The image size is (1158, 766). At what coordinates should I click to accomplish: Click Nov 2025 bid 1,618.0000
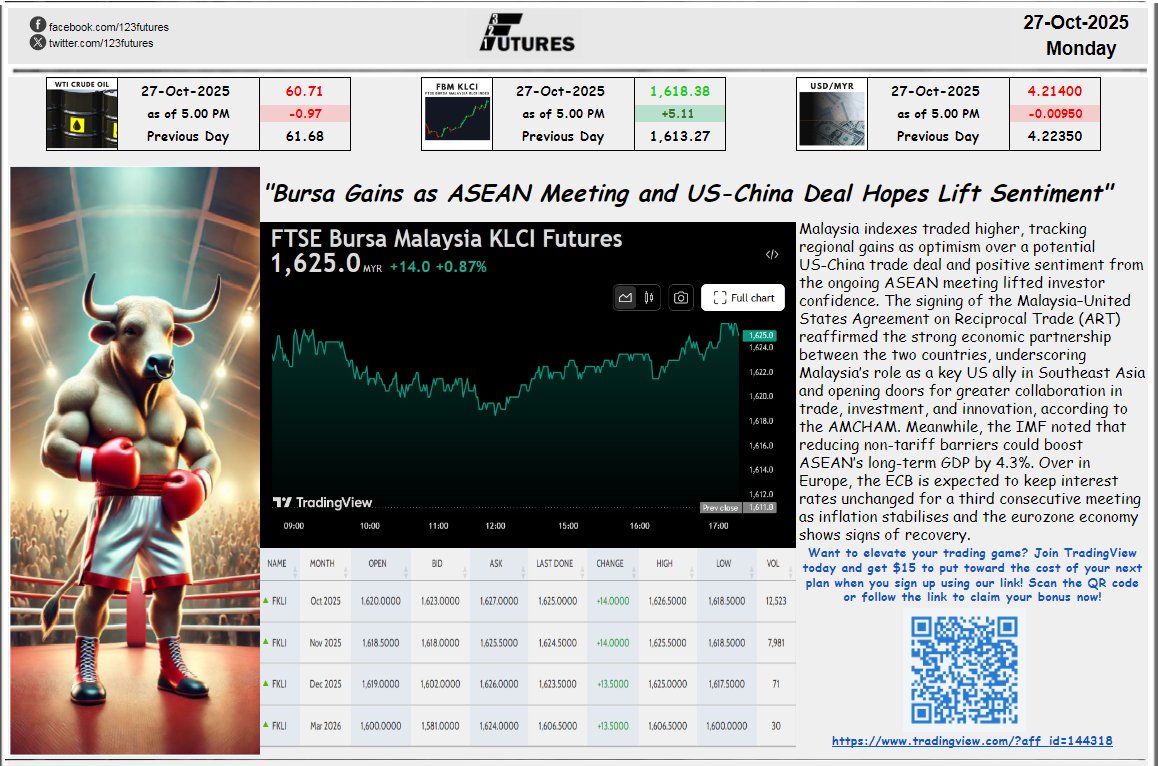(440, 643)
